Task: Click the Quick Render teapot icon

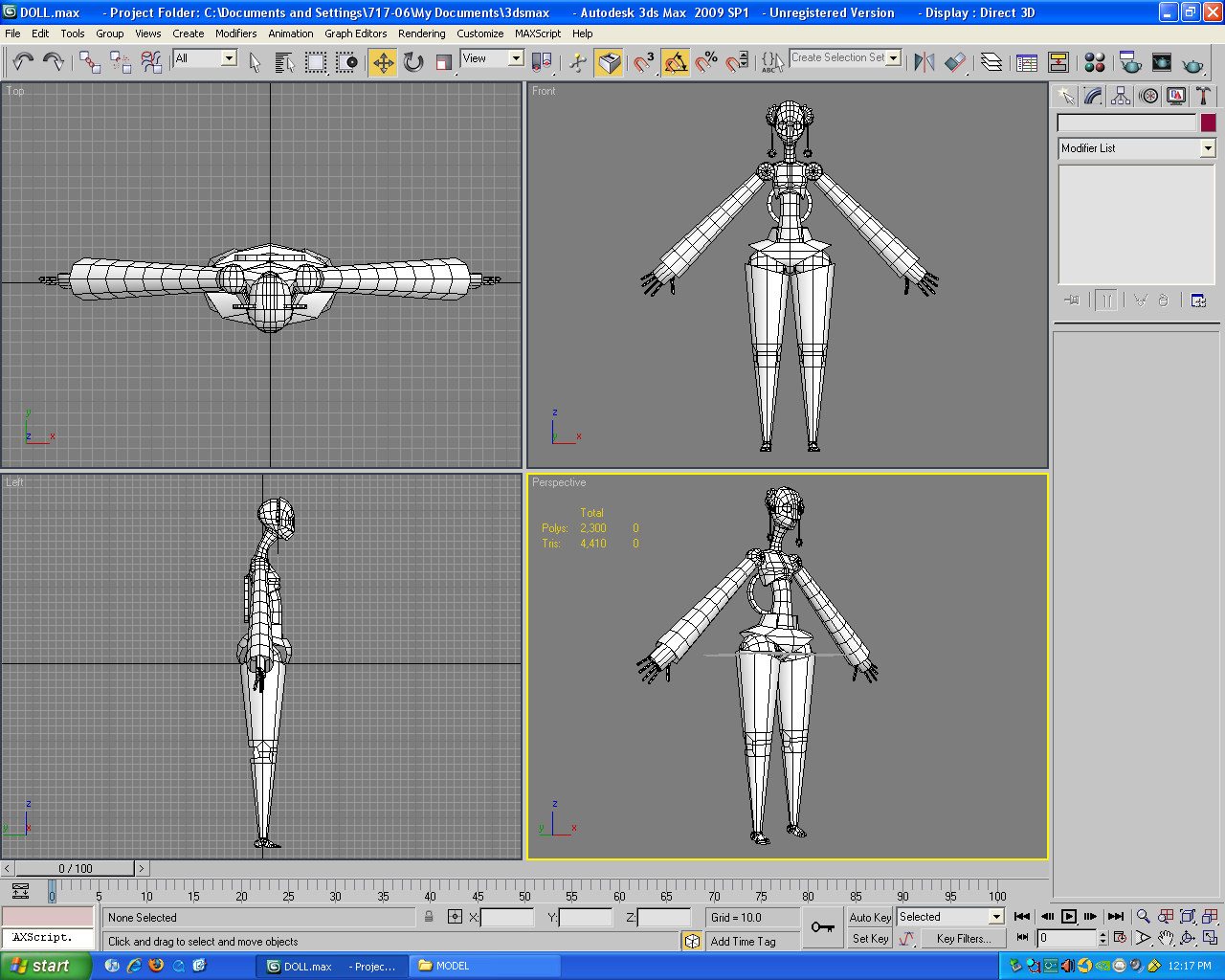Action: (1192, 62)
